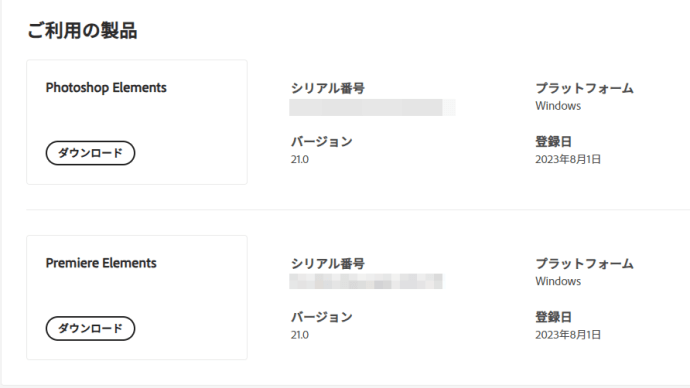Click the blurred Photoshop Elements serial number
The width and height of the screenshot is (690, 388).
372,107
